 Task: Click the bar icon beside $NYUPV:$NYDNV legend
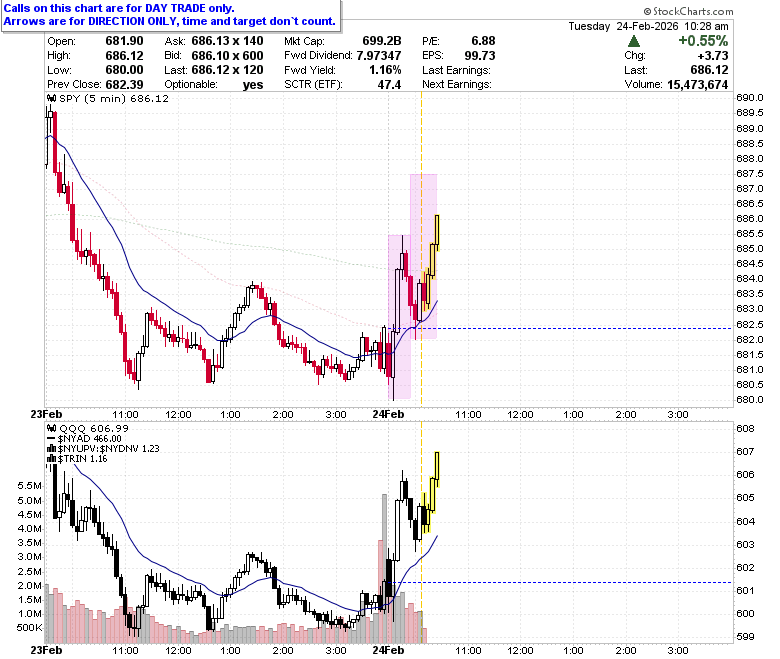(51, 449)
